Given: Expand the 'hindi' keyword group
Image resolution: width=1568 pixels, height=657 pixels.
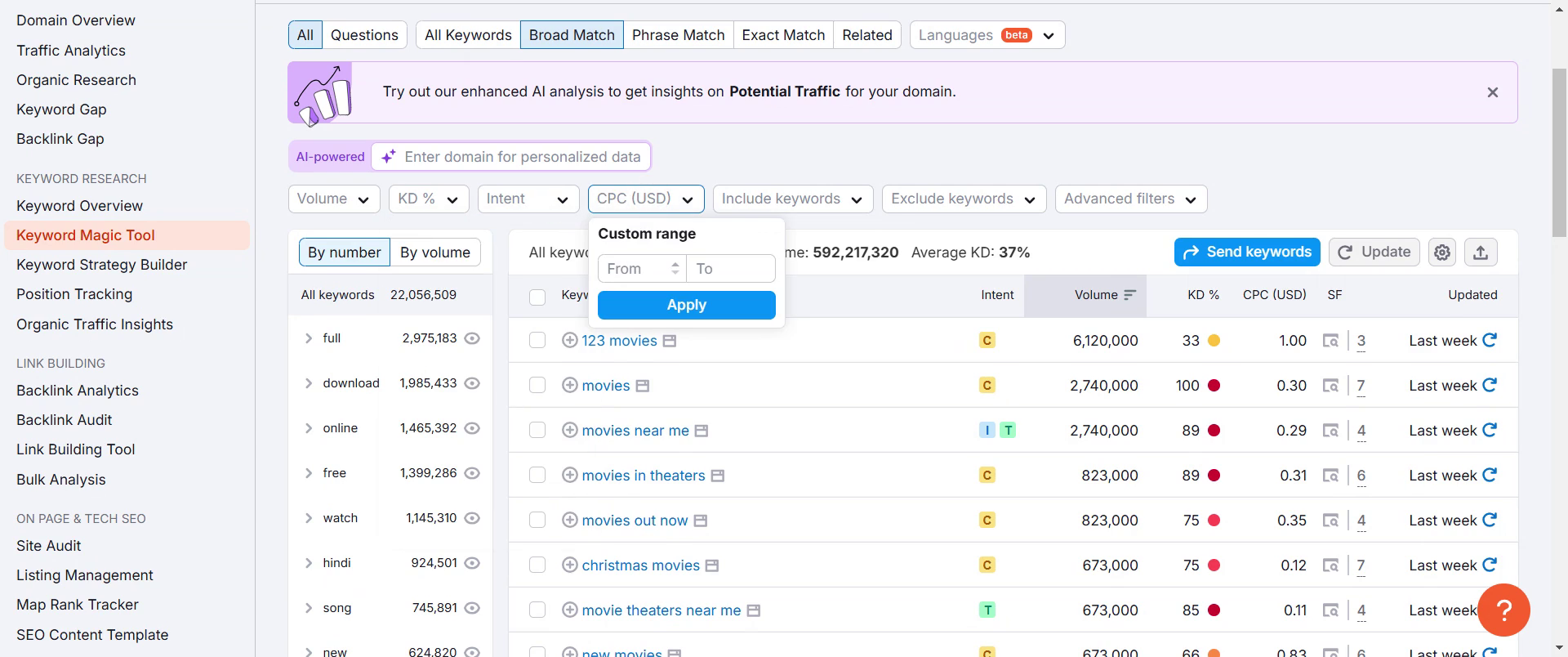Looking at the screenshot, I should click(309, 563).
